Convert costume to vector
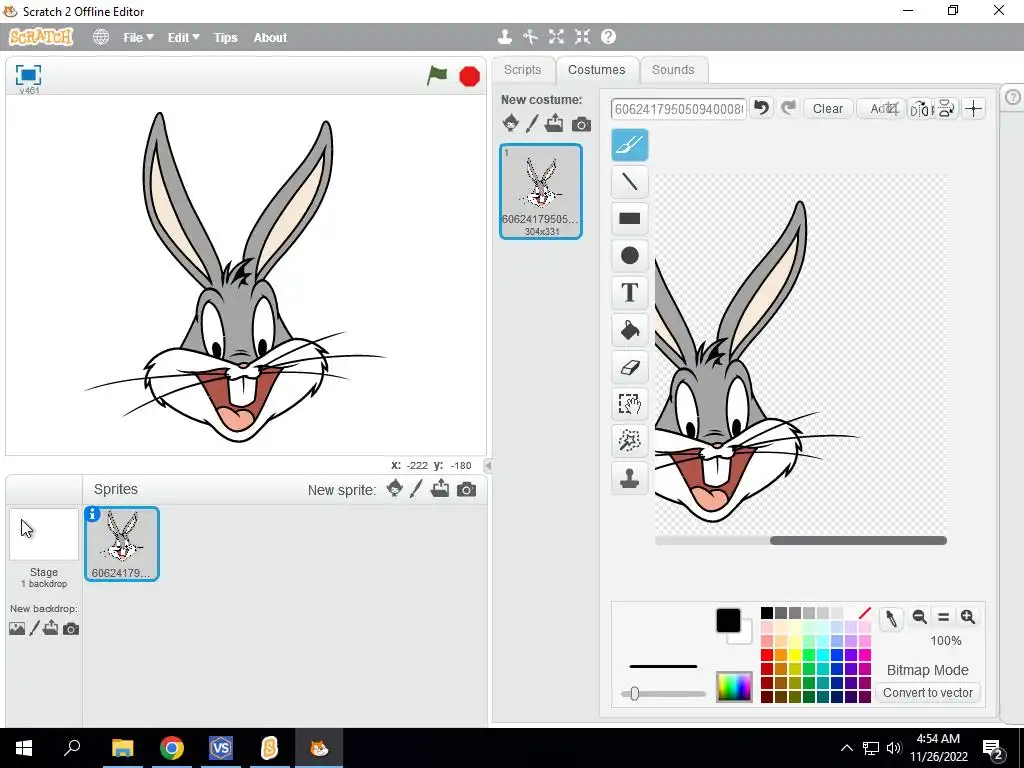This screenshot has height=768, width=1024. (927, 692)
